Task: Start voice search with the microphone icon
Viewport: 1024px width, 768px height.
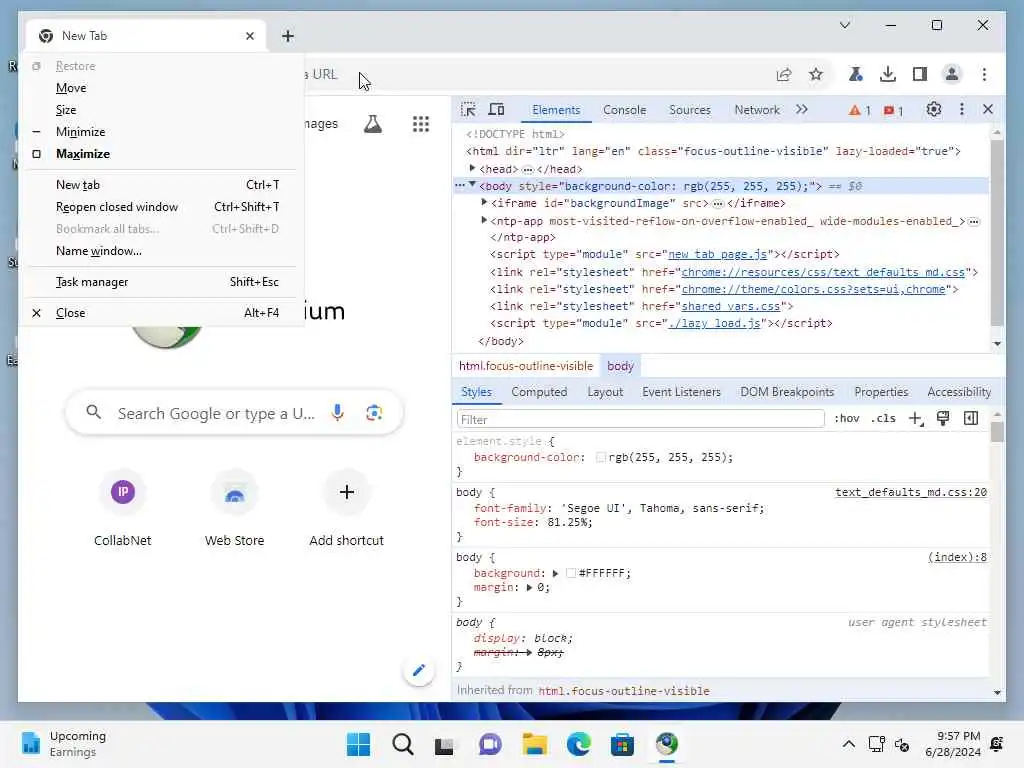Action: 337,413
